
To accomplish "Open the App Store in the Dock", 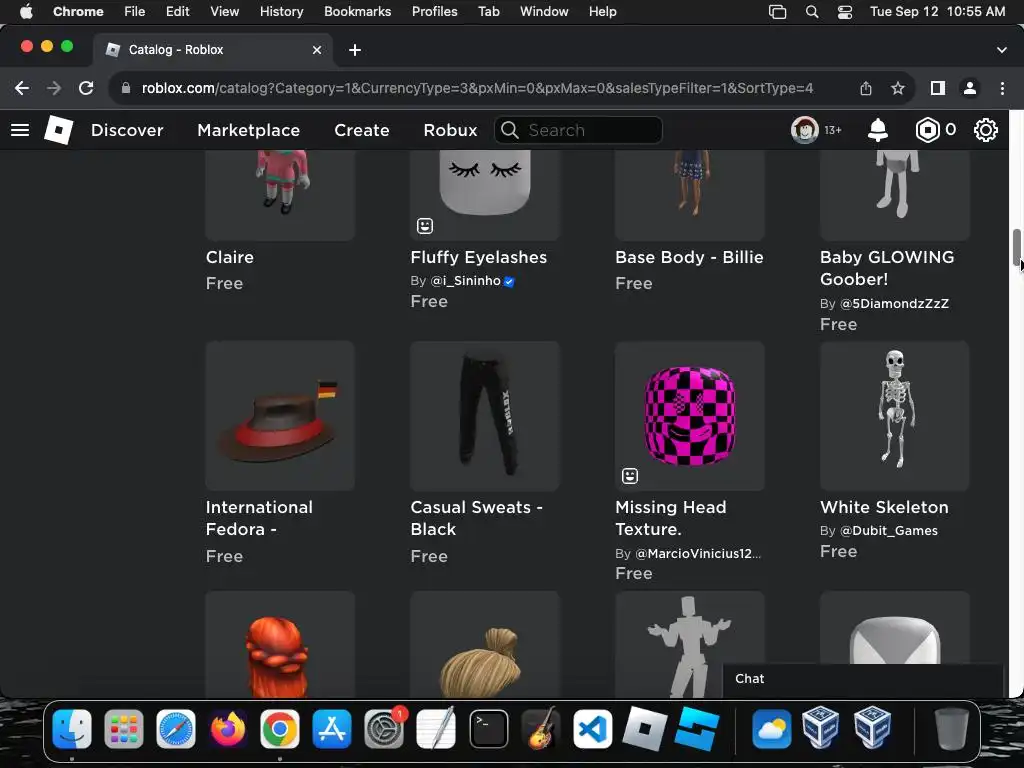I will click(x=332, y=729).
